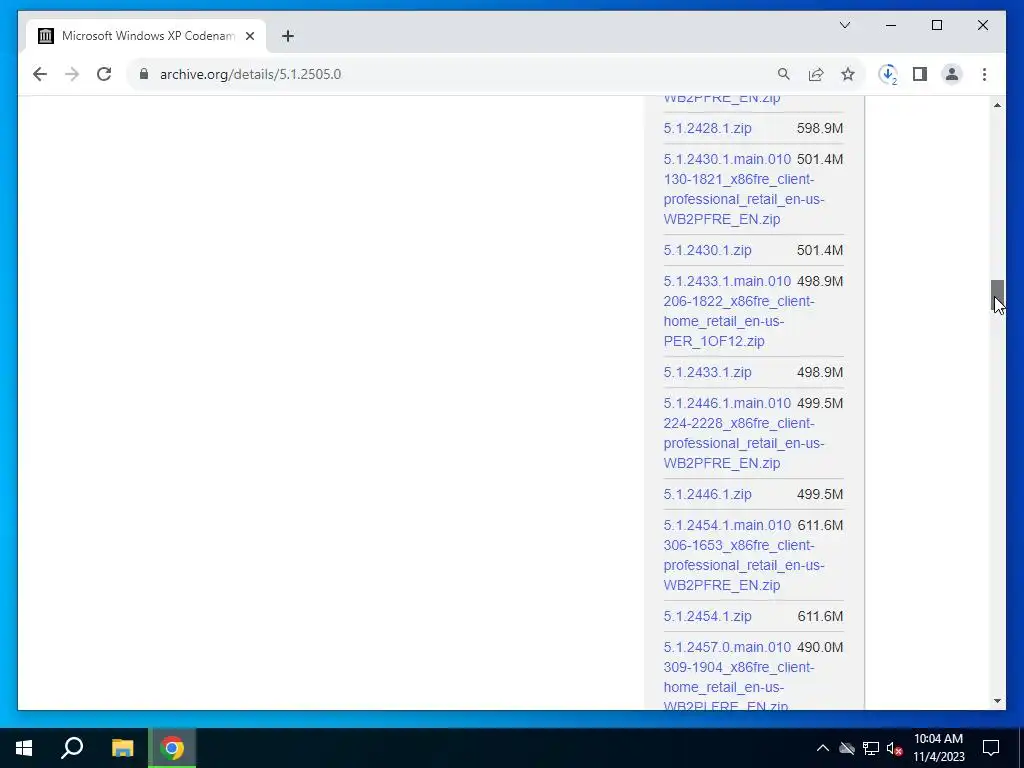Click the 490.0M size of 5.1.2457.0 file

(820, 647)
